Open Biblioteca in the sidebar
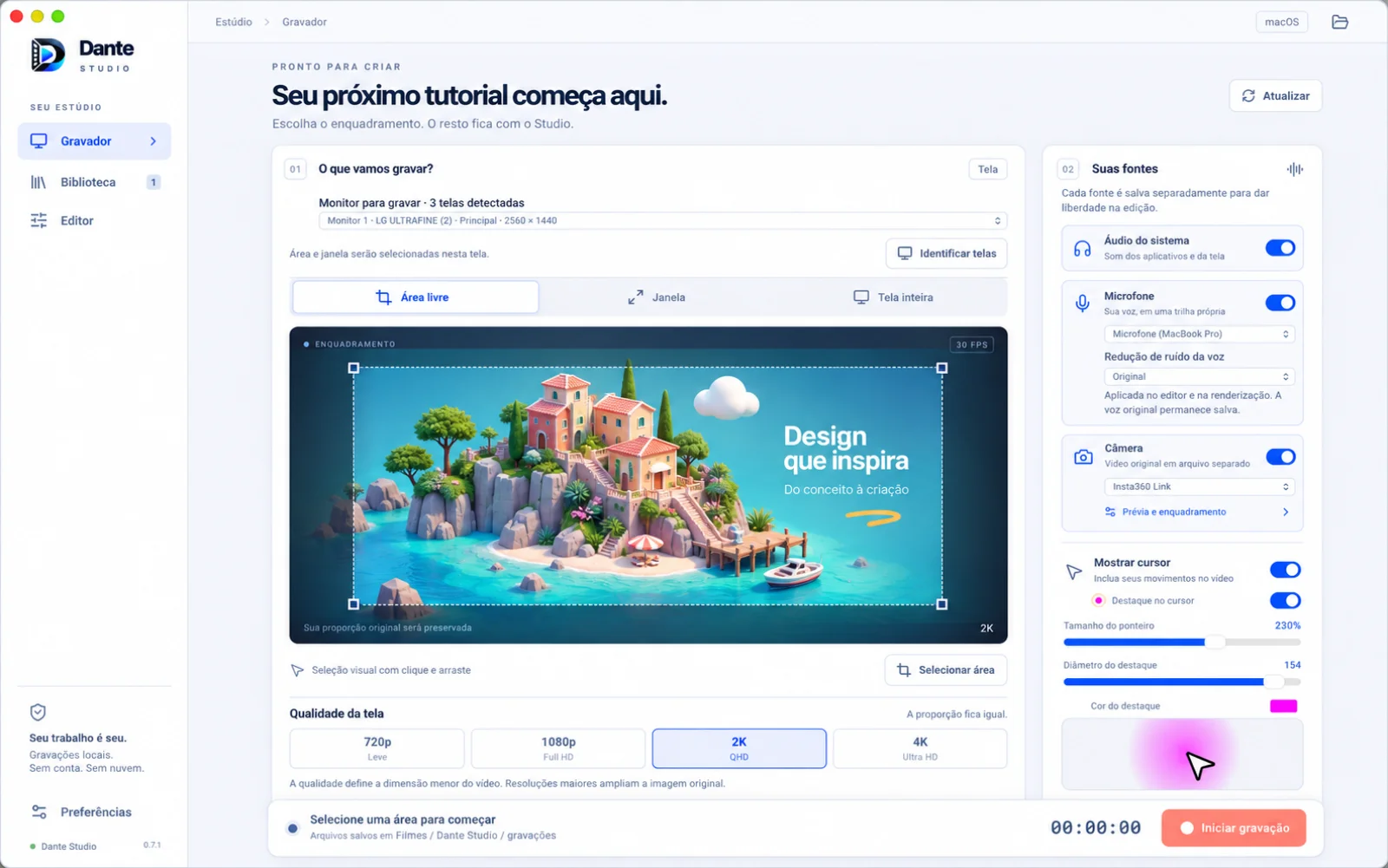 tap(94, 182)
